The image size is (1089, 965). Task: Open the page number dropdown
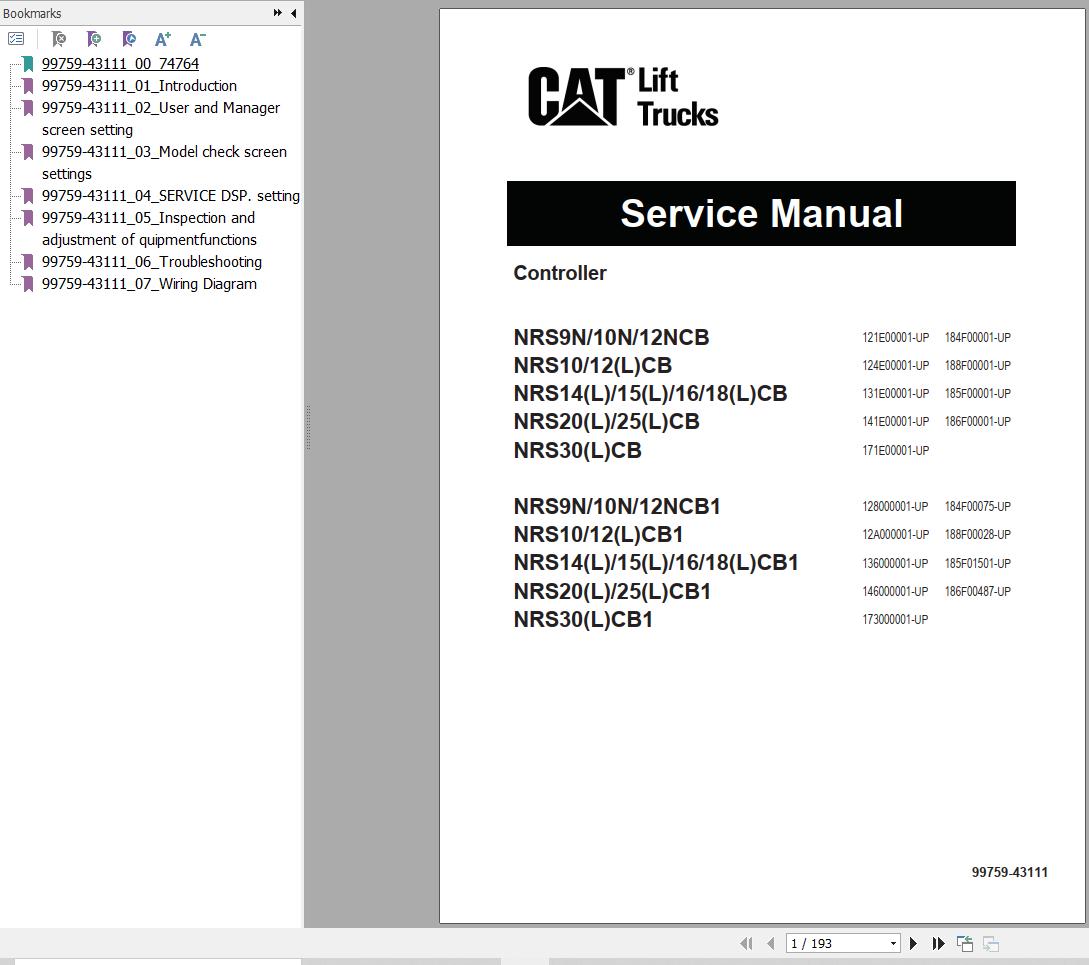tap(892, 943)
